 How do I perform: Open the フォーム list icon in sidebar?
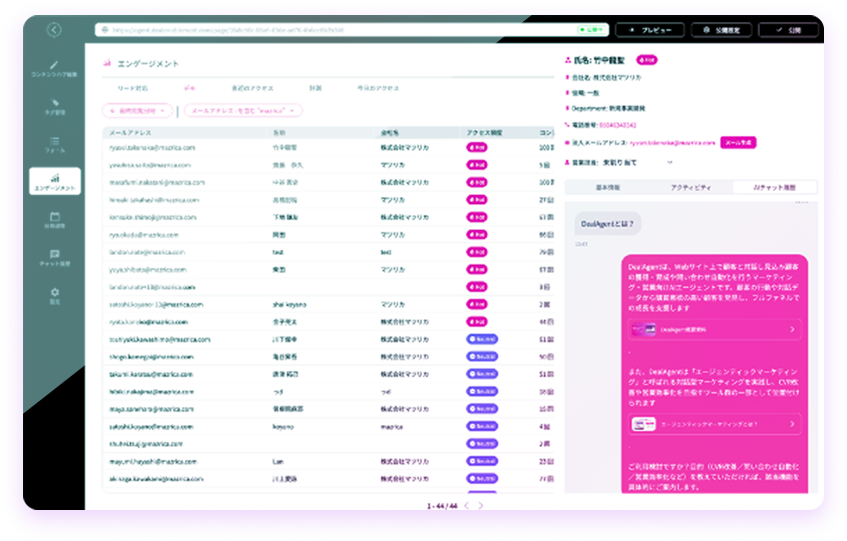(x=55, y=145)
